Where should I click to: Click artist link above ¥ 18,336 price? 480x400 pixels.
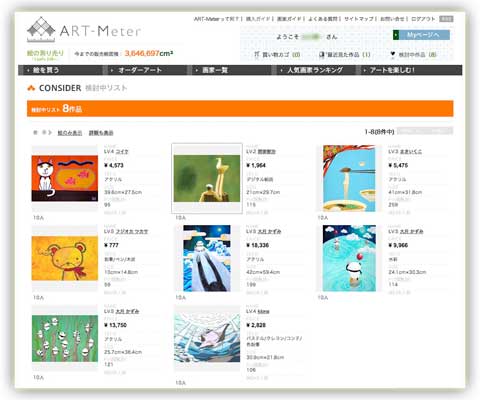point(269,231)
